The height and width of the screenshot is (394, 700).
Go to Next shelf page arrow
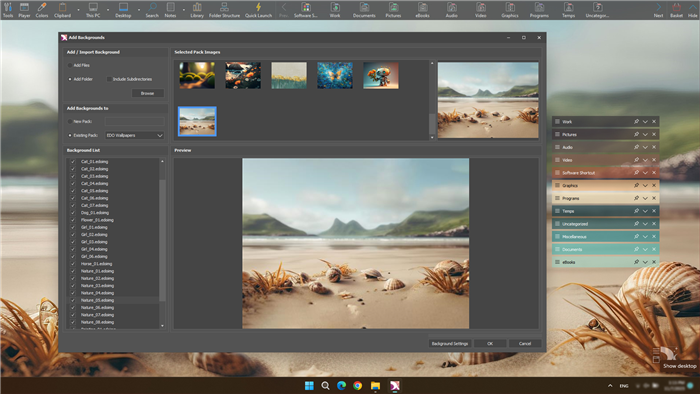tap(658, 9)
